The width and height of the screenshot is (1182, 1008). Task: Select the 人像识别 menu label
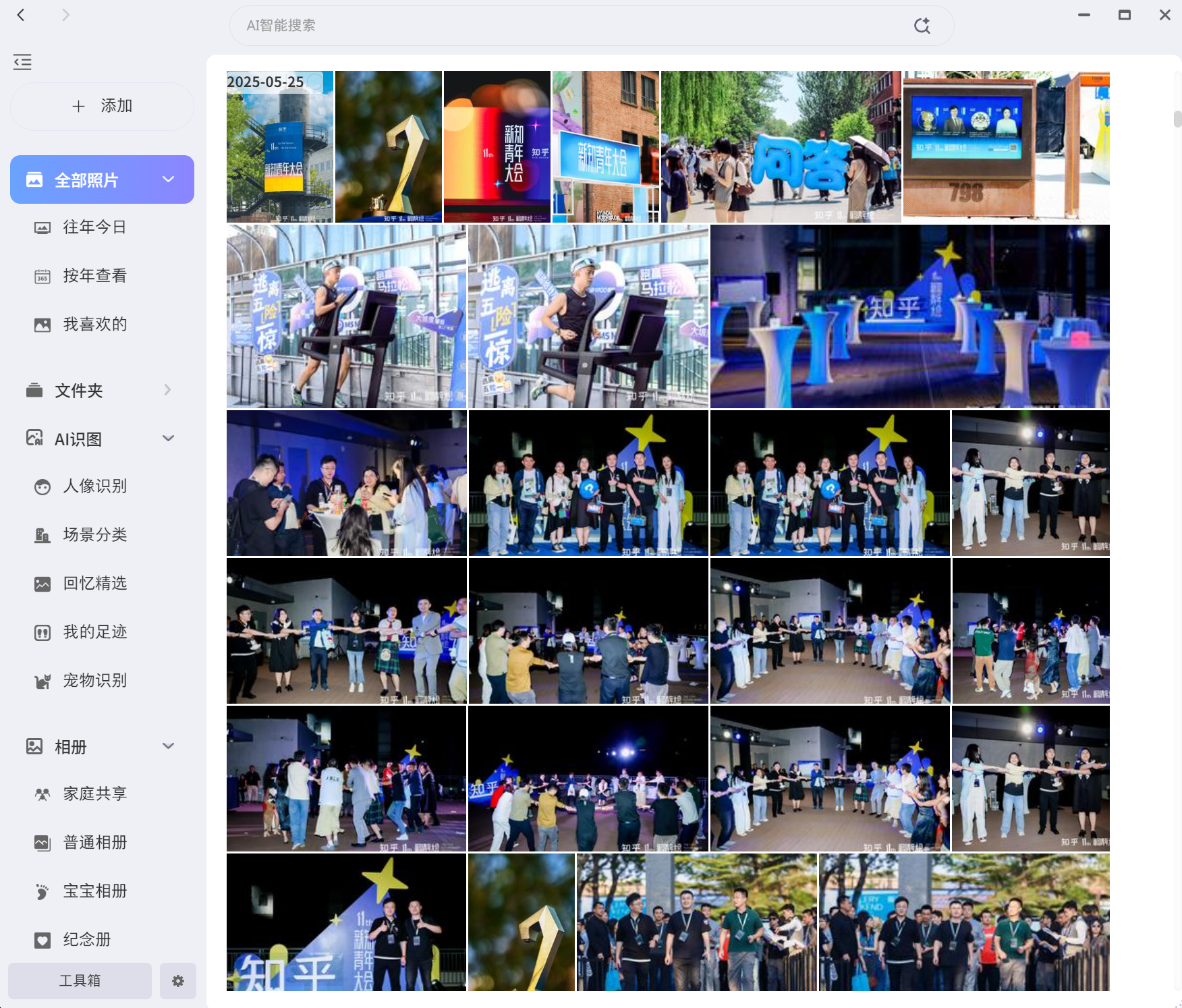coord(95,486)
